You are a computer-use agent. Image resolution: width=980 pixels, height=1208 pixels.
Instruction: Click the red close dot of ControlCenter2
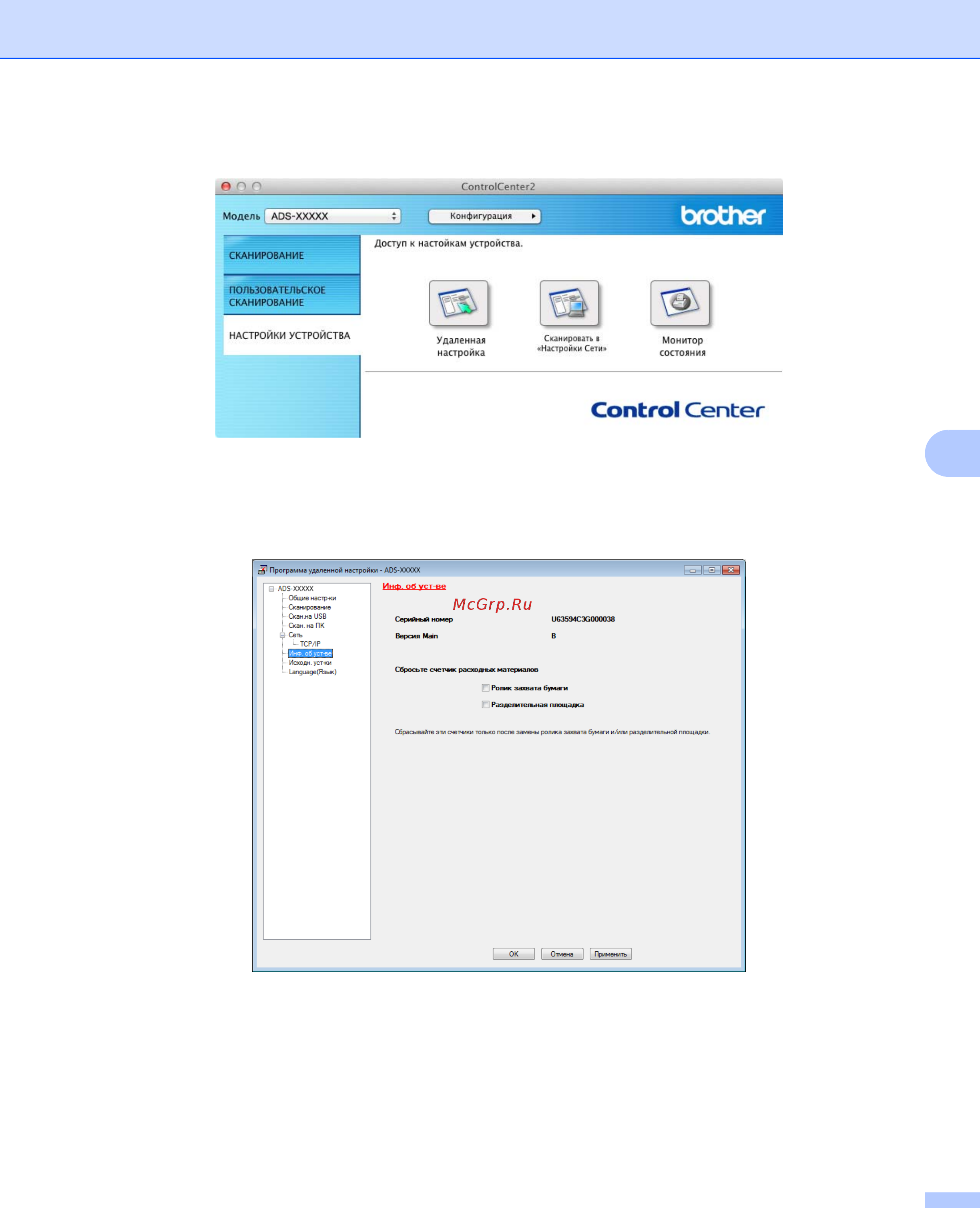(x=226, y=186)
